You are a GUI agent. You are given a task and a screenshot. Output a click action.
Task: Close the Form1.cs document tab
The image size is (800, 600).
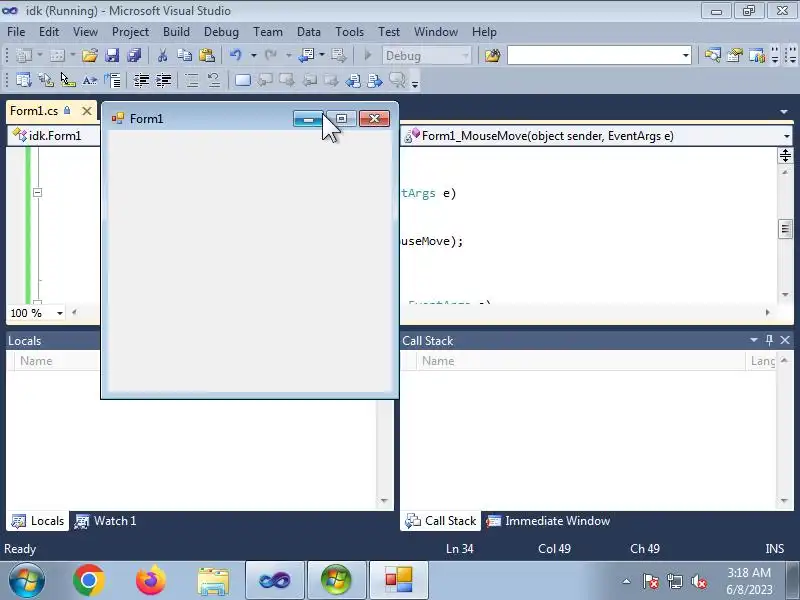[87, 111]
